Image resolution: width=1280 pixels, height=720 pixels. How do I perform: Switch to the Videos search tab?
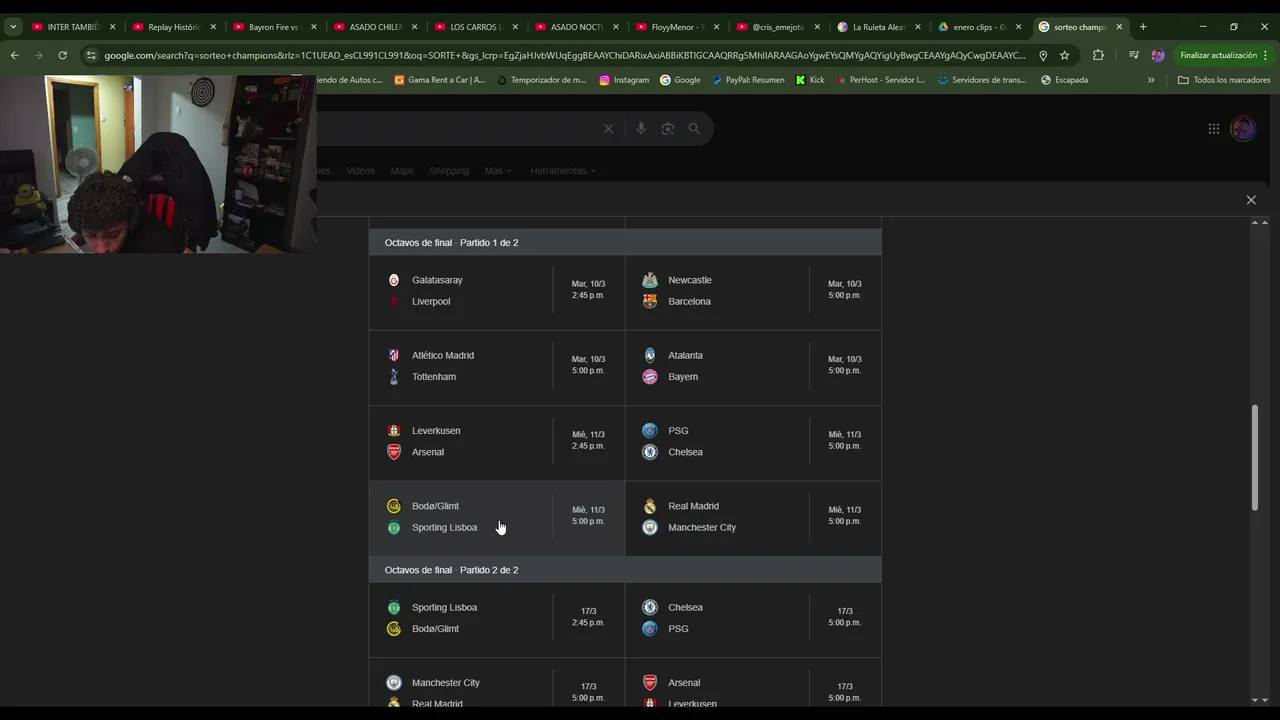click(360, 171)
